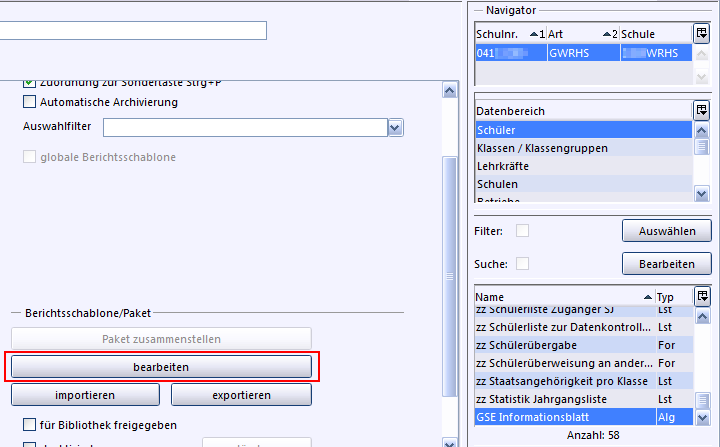Open the Auswahlfilter dropdown arrow
The height and width of the screenshot is (447, 720).
coord(395,127)
